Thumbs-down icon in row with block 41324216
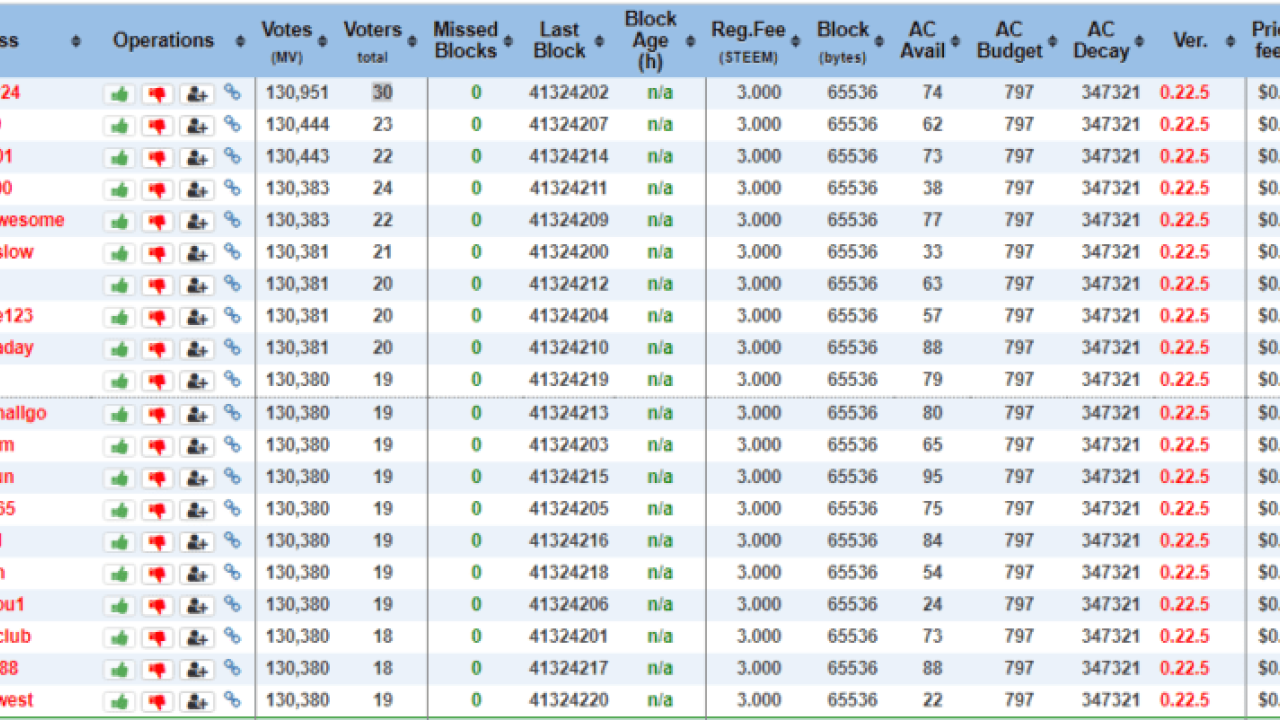 (157, 543)
